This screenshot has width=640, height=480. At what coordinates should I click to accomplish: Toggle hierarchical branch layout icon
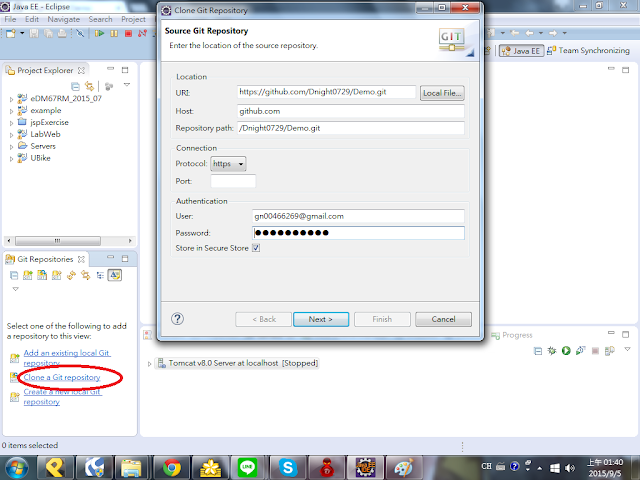[100, 276]
